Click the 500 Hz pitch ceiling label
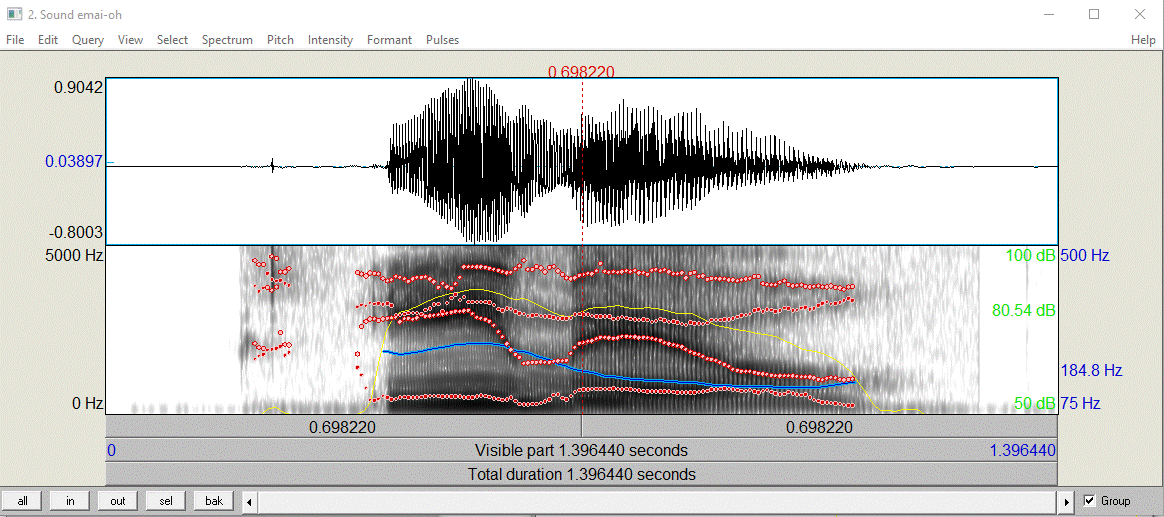The height and width of the screenshot is (517, 1164). [1085, 256]
